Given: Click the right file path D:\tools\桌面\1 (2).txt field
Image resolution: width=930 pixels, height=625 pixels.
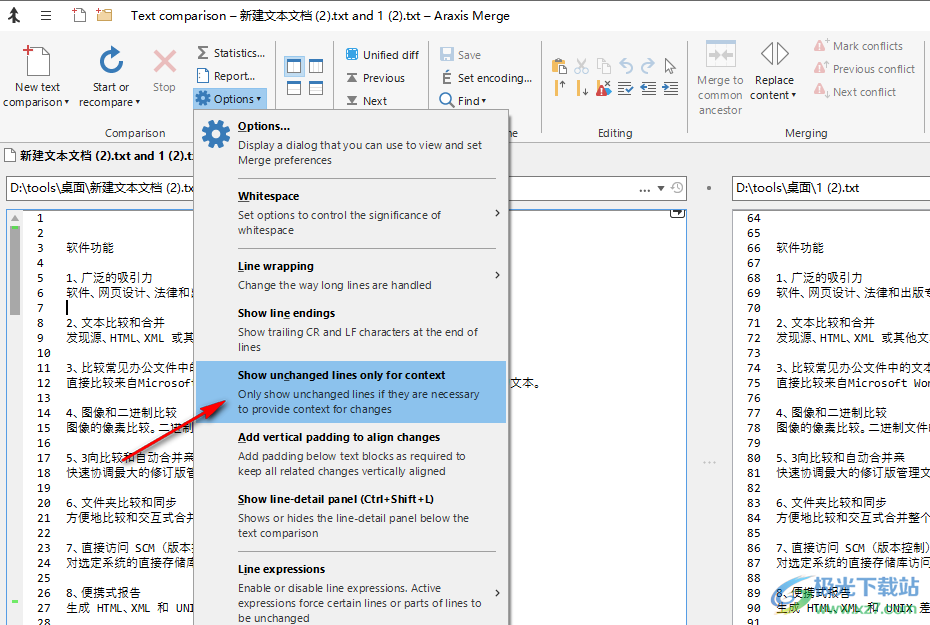Looking at the screenshot, I should (x=830, y=188).
